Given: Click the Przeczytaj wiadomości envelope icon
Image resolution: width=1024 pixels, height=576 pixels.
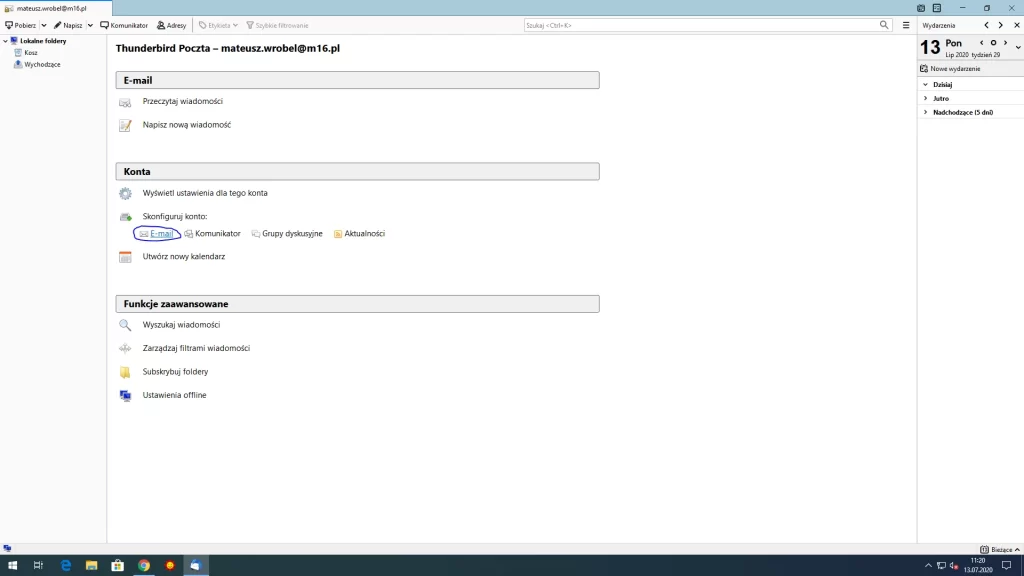Looking at the screenshot, I should click(x=125, y=101).
